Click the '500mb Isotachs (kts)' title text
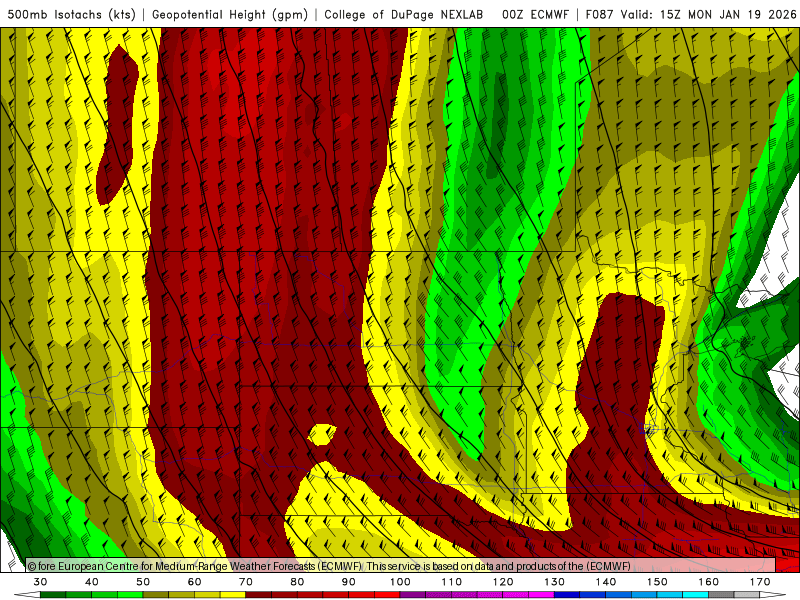 click(x=71, y=15)
